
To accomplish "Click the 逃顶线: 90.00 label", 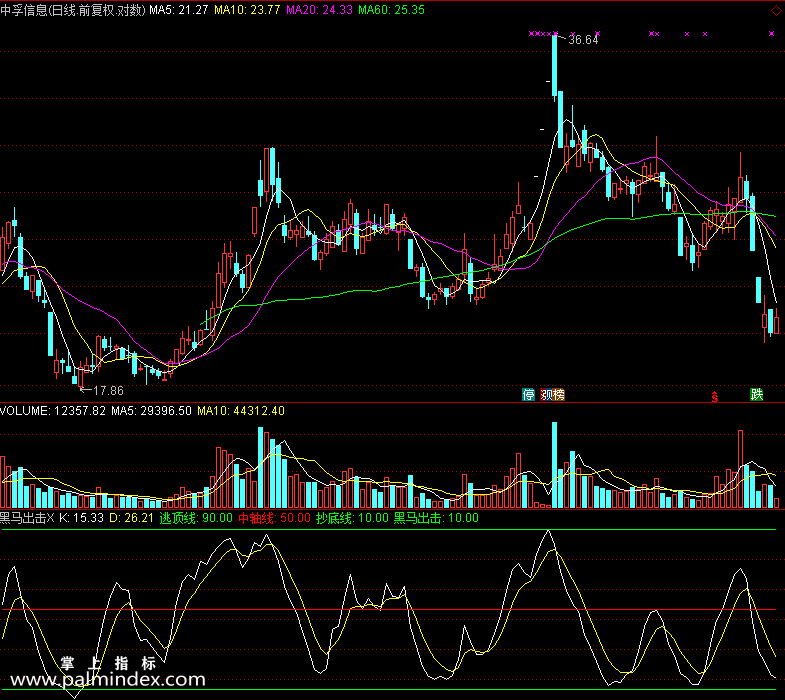I will [196, 518].
